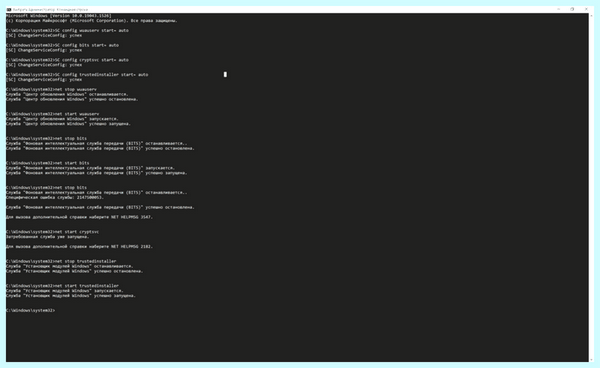Click the 'Microsoft Windows [Version 10.0.19043.1526]' line
The height and width of the screenshot is (368, 600).
pyautogui.click(x=59, y=16)
